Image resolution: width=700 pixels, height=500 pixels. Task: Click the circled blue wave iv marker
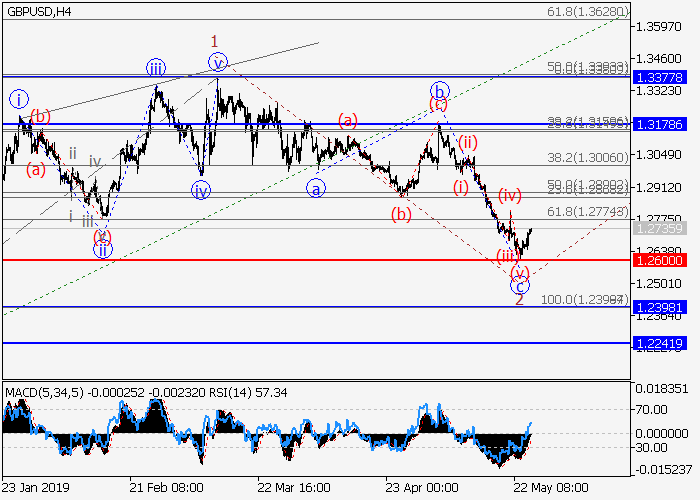(201, 190)
